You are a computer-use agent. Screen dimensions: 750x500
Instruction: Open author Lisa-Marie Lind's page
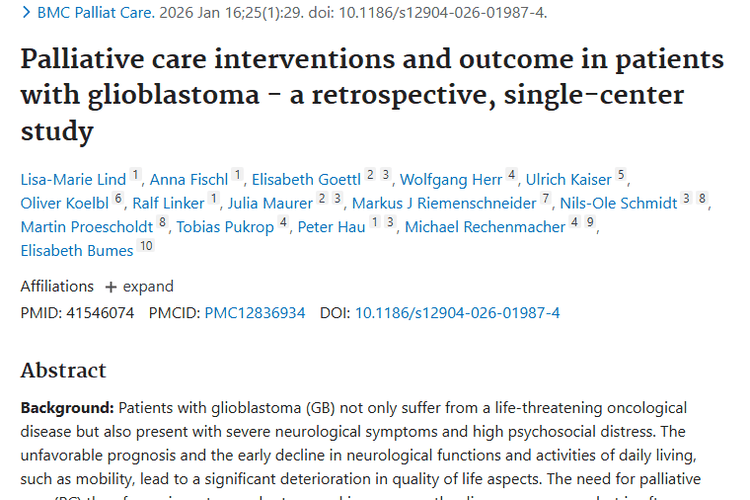(73, 180)
